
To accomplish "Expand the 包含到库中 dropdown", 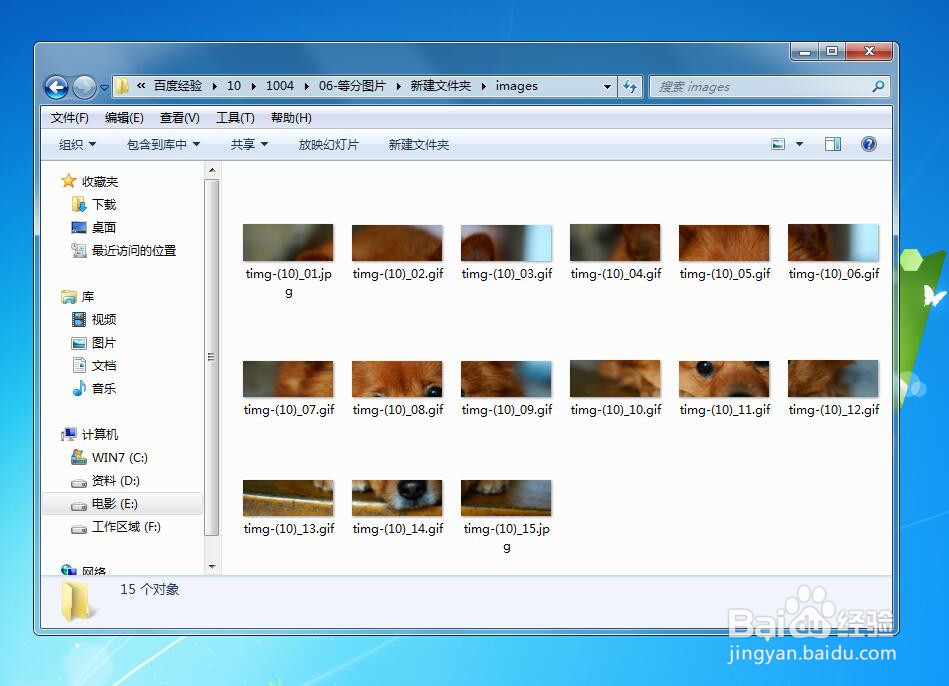I will (x=163, y=144).
